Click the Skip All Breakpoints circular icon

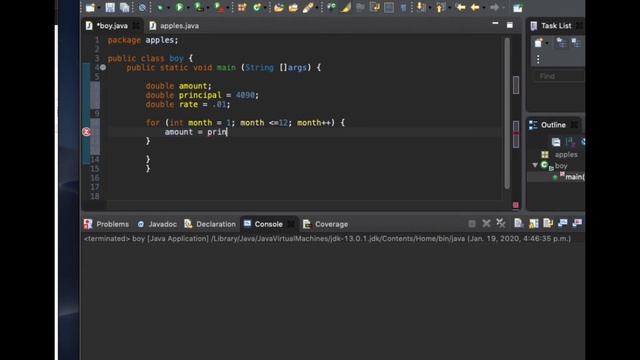(142, 8)
